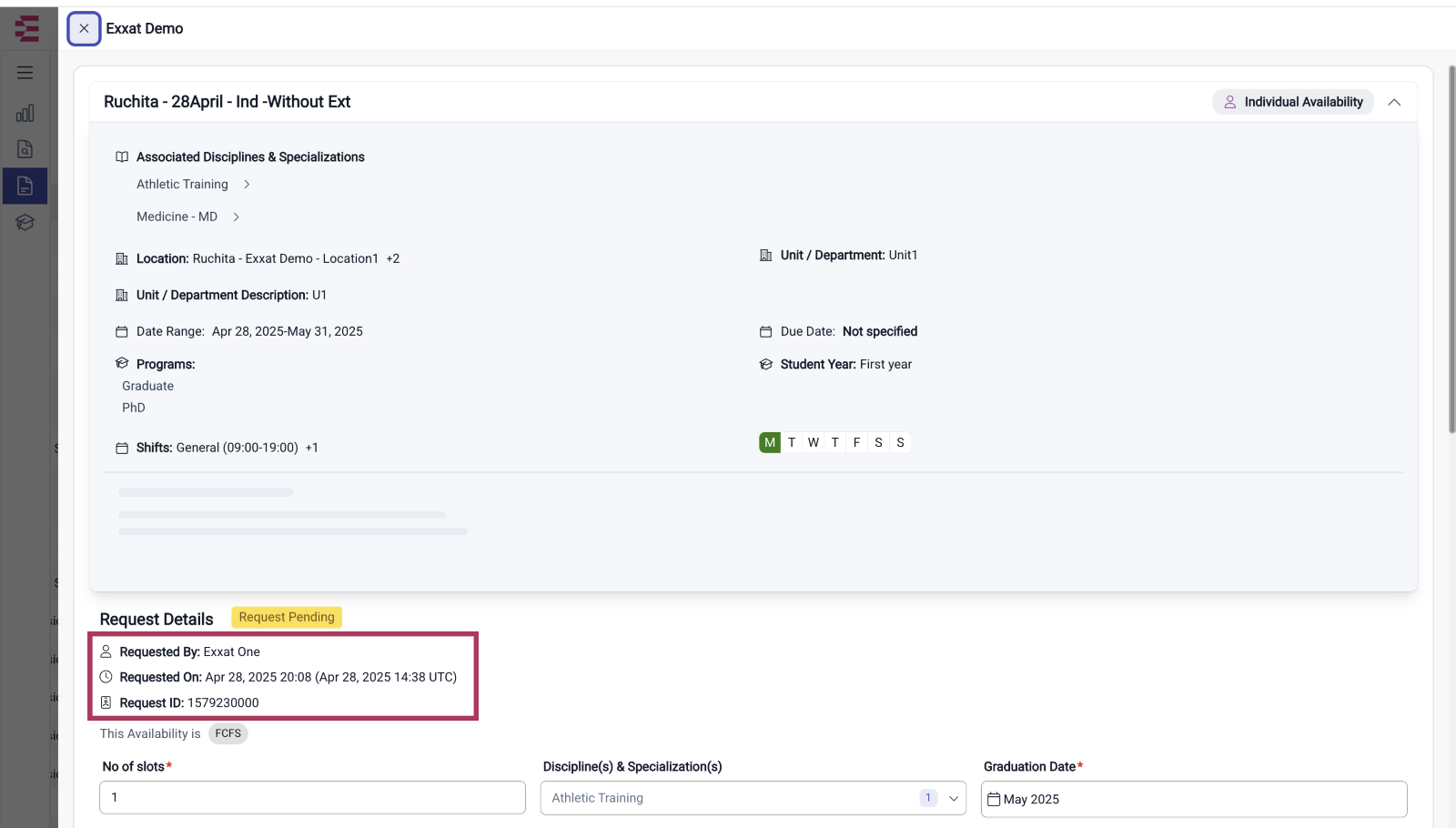This screenshot has height=828, width=1456.
Task: Click the badge icon beside Request ID
Action: tap(106, 702)
